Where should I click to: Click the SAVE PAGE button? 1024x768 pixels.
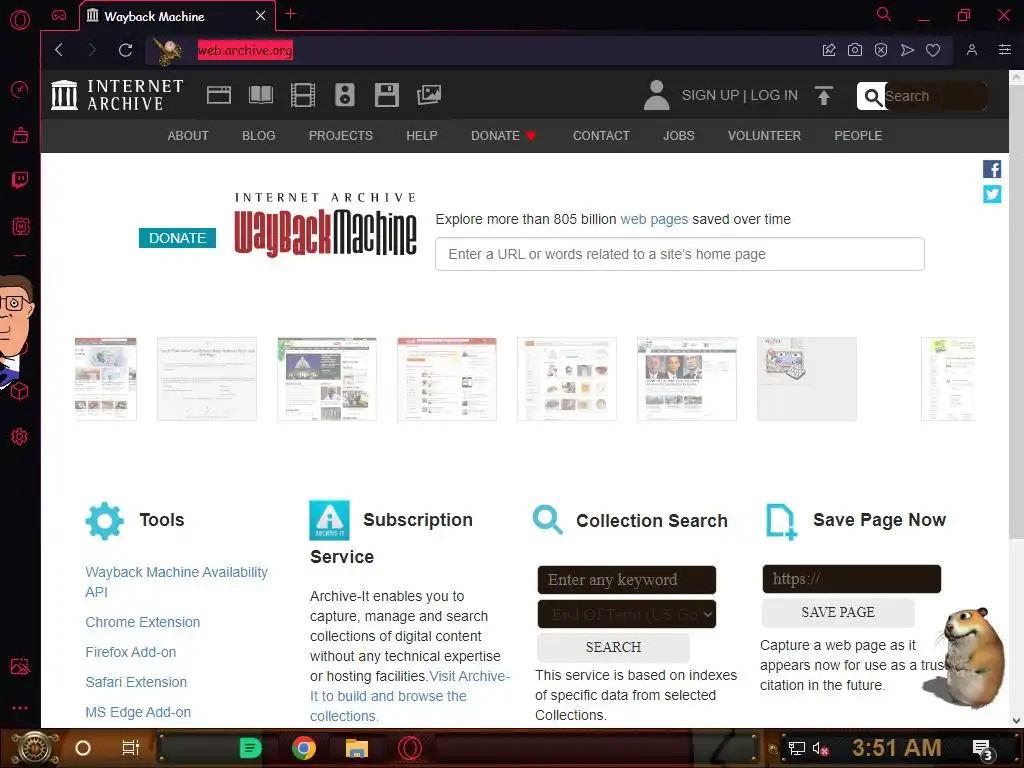838,612
